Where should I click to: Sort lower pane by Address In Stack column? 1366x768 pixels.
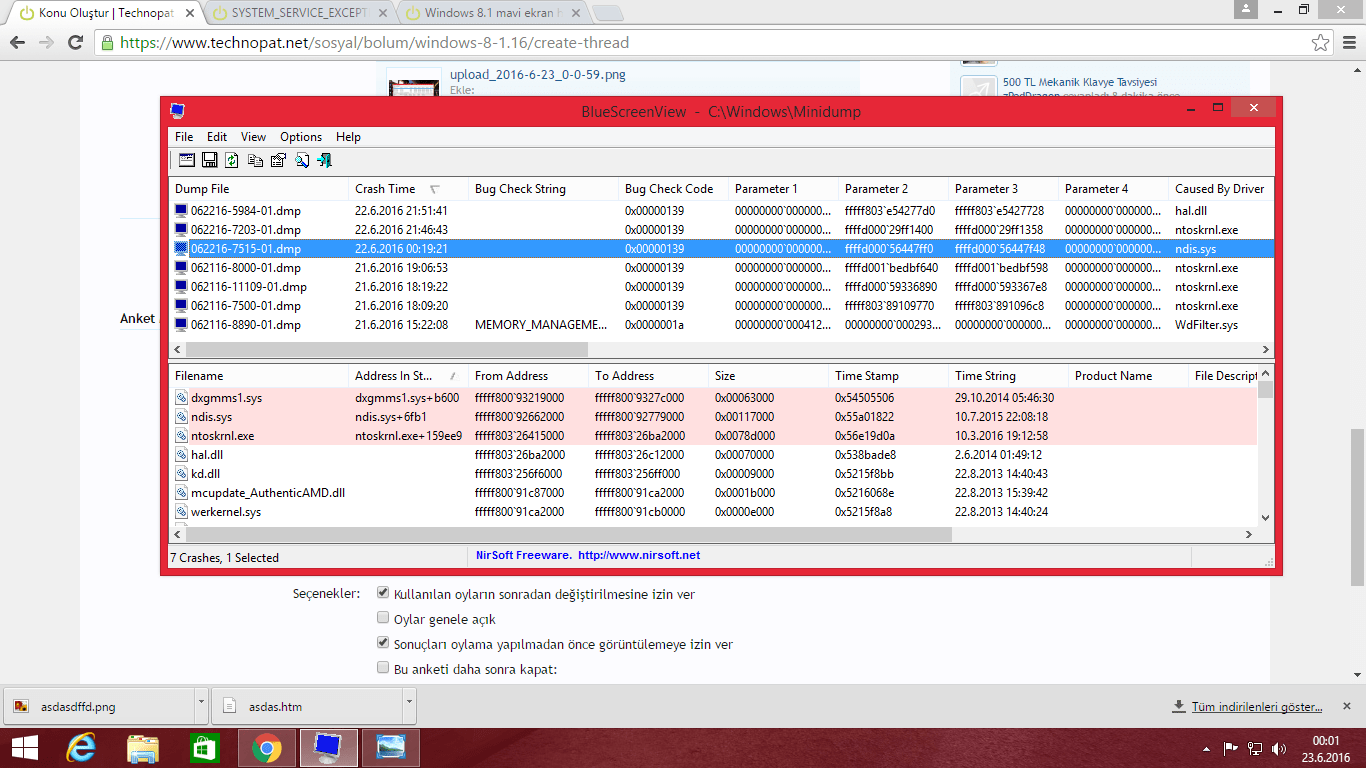click(408, 376)
